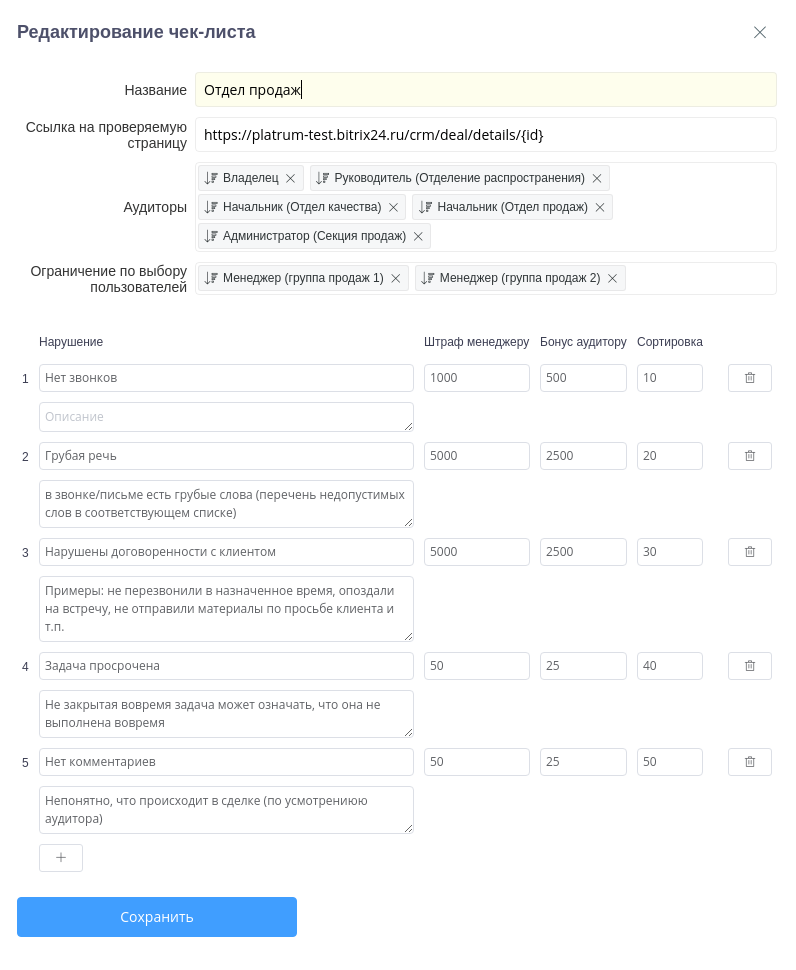
Task: Remove the 'Владелец' auditor tag
Action: tap(291, 178)
